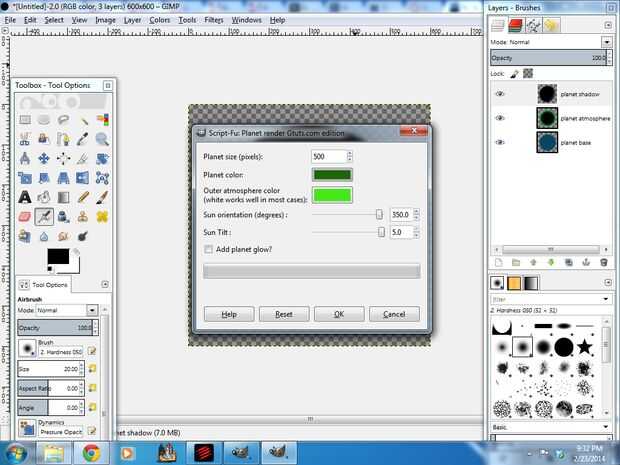
Task: Open Airbrush Mode dropdown in Tool Options
Action: click(92, 310)
